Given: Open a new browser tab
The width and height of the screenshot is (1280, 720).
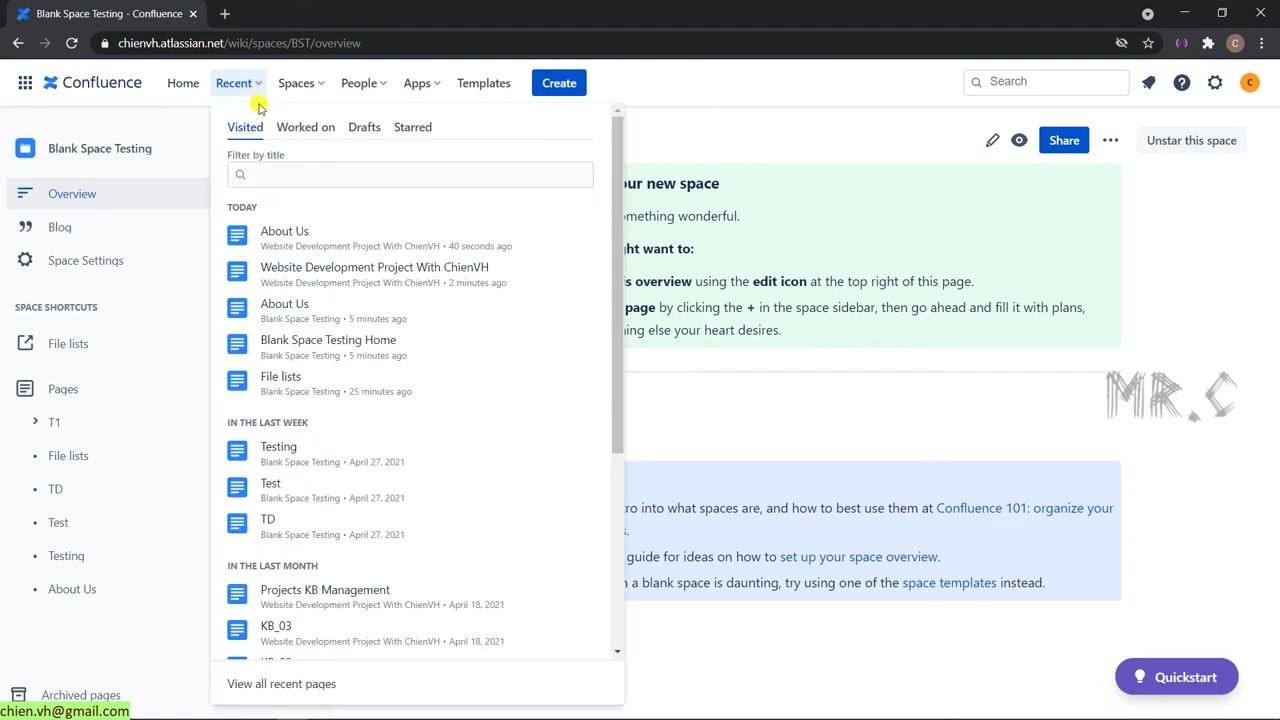Looking at the screenshot, I should [x=225, y=14].
